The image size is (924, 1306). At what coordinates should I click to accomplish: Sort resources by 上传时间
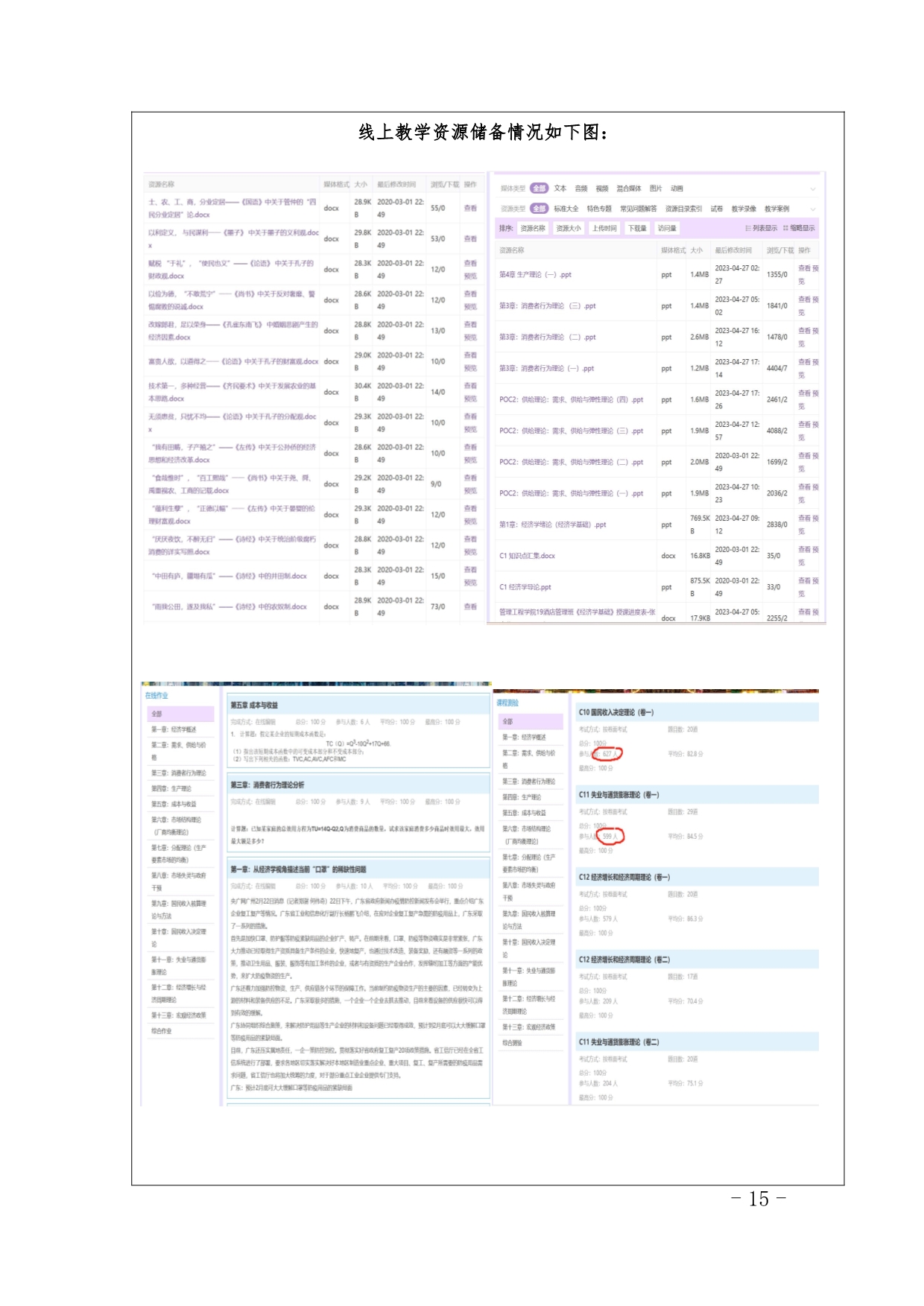pyautogui.click(x=604, y=228)
